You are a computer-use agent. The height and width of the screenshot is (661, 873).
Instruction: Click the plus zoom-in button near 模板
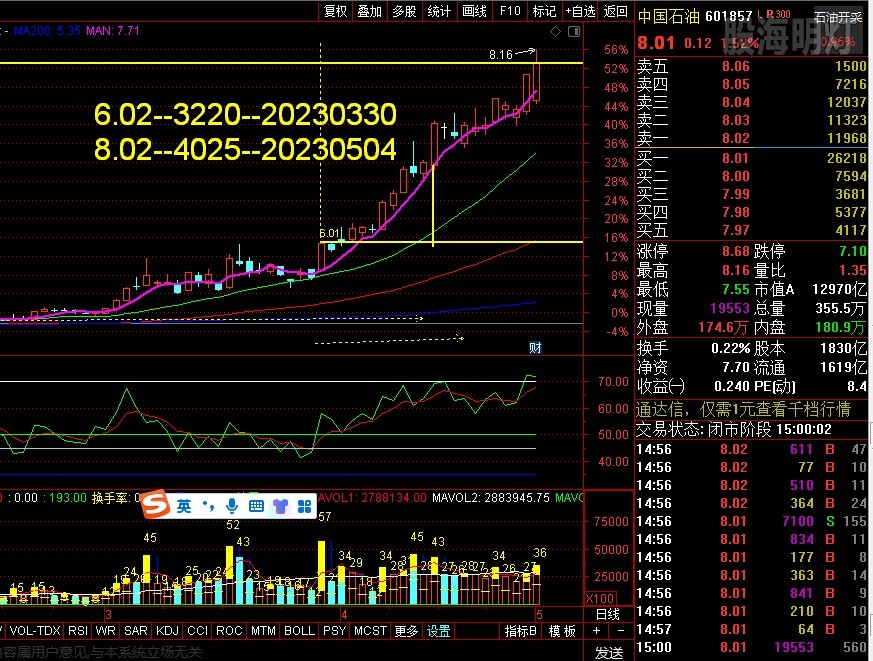click(596, 630)
